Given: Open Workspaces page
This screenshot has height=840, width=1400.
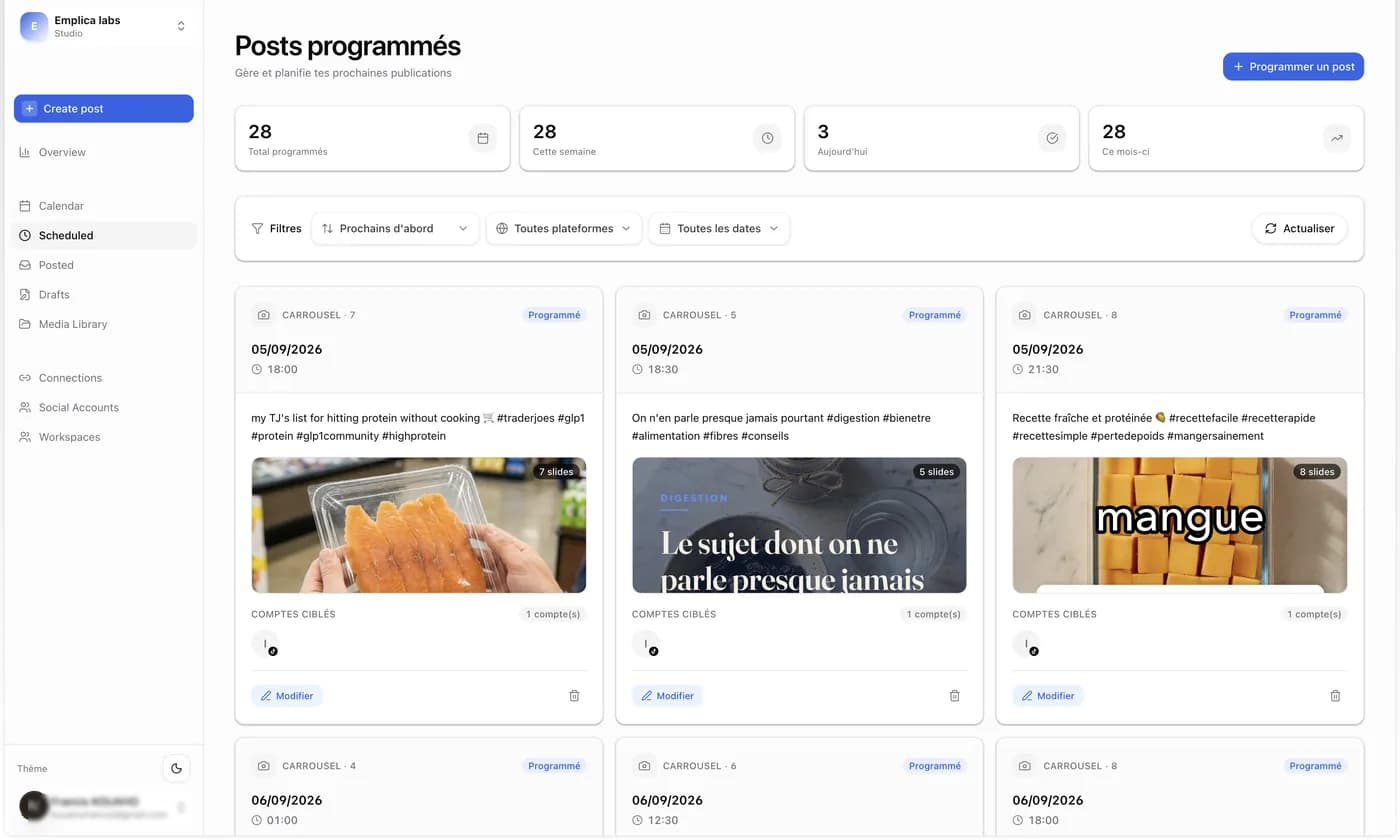Looking at the screenshot, I should pos(104,437).
